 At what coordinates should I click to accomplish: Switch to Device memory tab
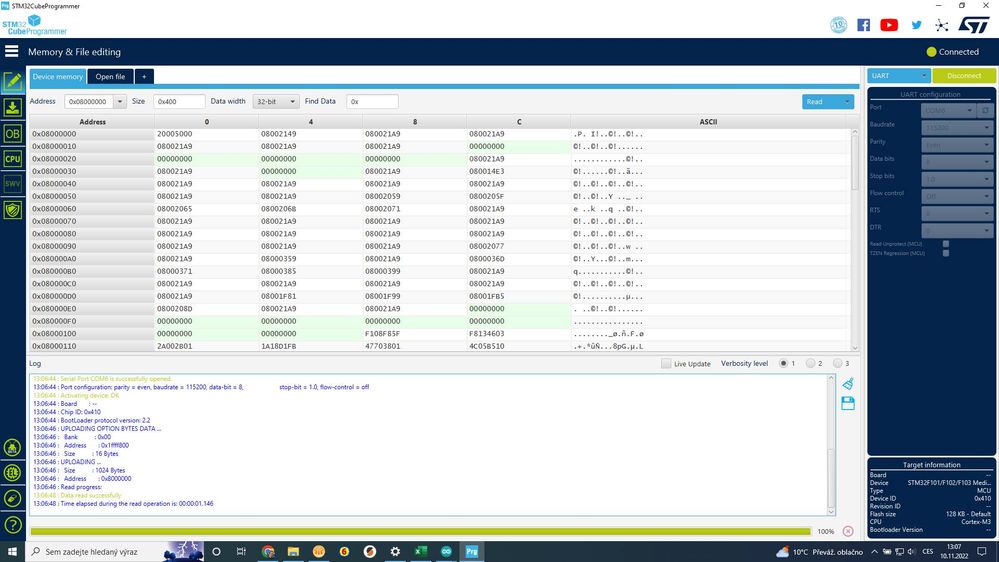pyautogui.click(x=58, y=76)
